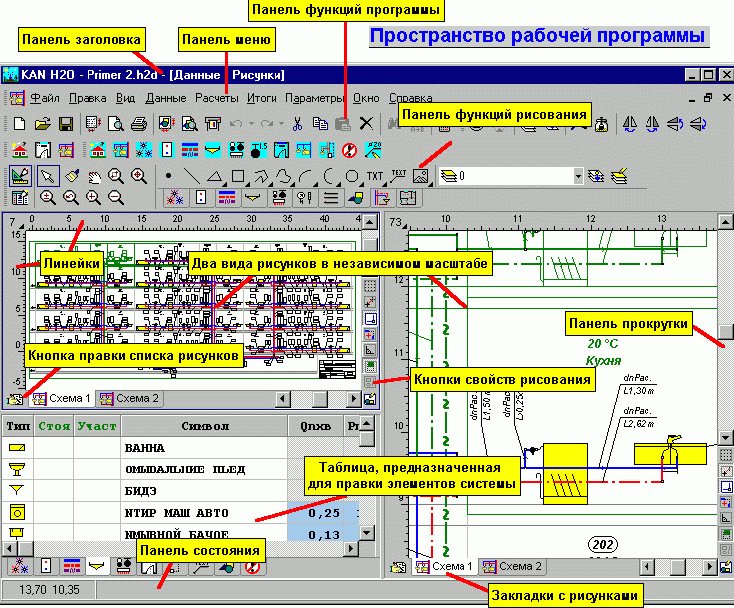Open the redo history dropdown arrow
The width and height of the screenshot is (734, 608).
(x=281, y=124)
